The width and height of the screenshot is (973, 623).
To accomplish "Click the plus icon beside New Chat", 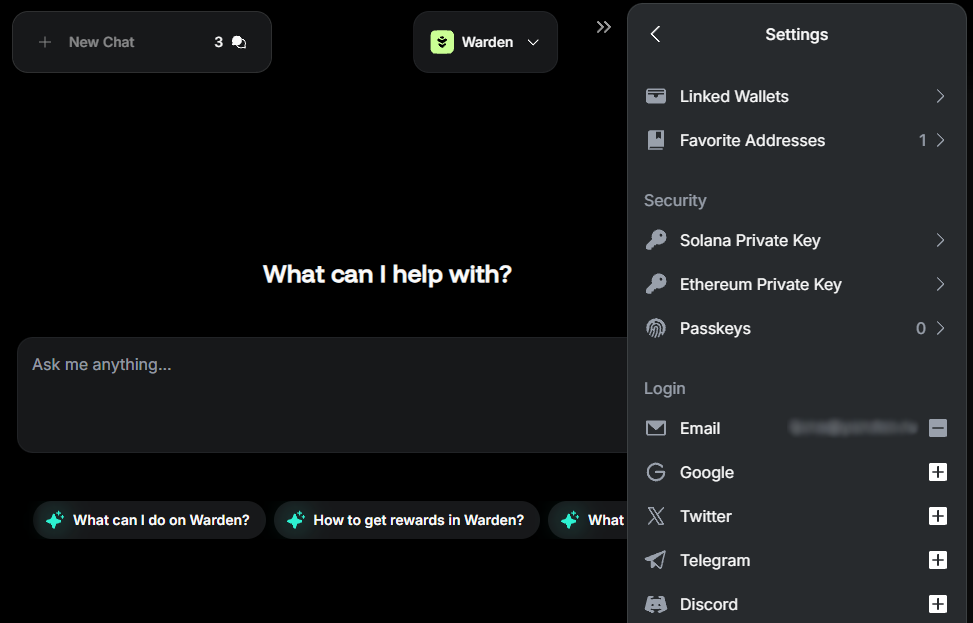I will point(45,42).
